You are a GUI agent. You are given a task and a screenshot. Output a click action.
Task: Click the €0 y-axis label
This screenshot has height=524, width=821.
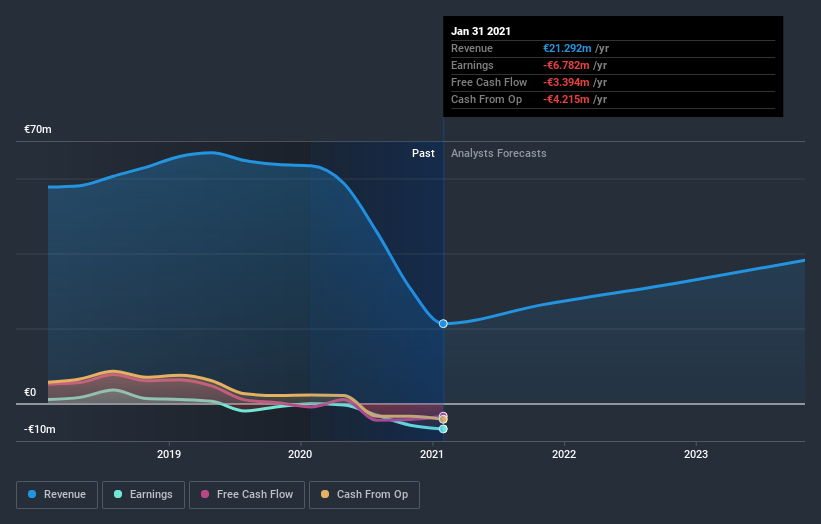(x=30, y=392)
